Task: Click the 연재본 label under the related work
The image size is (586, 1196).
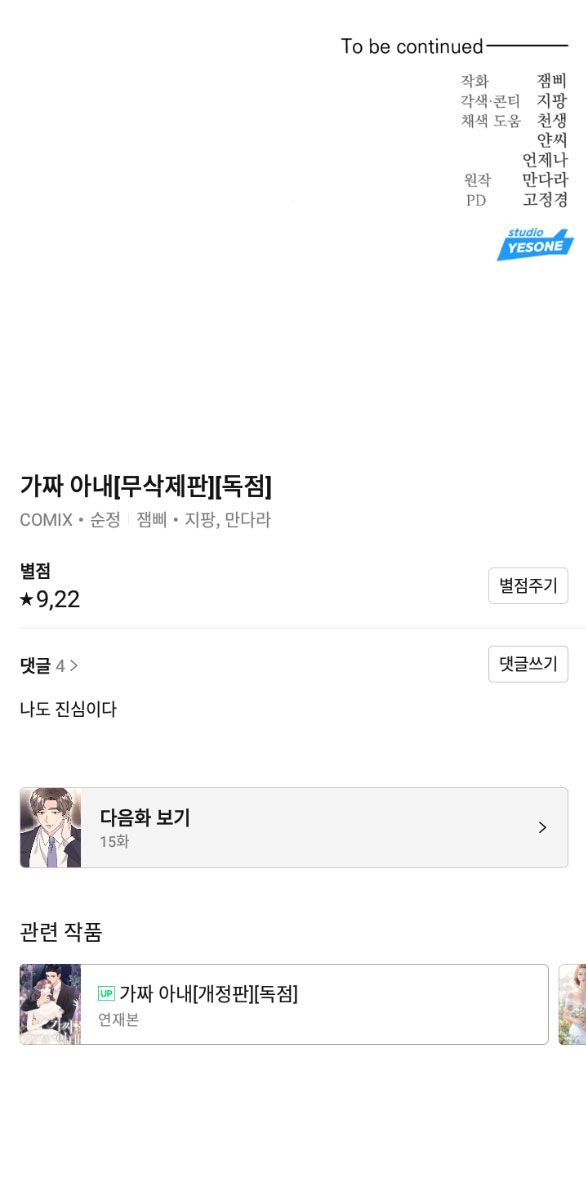Action: [x=118, y=1020]
